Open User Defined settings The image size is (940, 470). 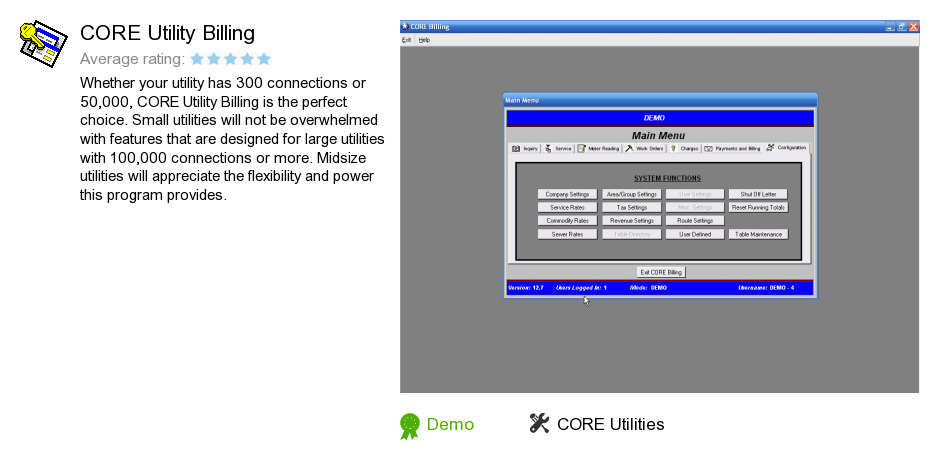coord(695,234)
